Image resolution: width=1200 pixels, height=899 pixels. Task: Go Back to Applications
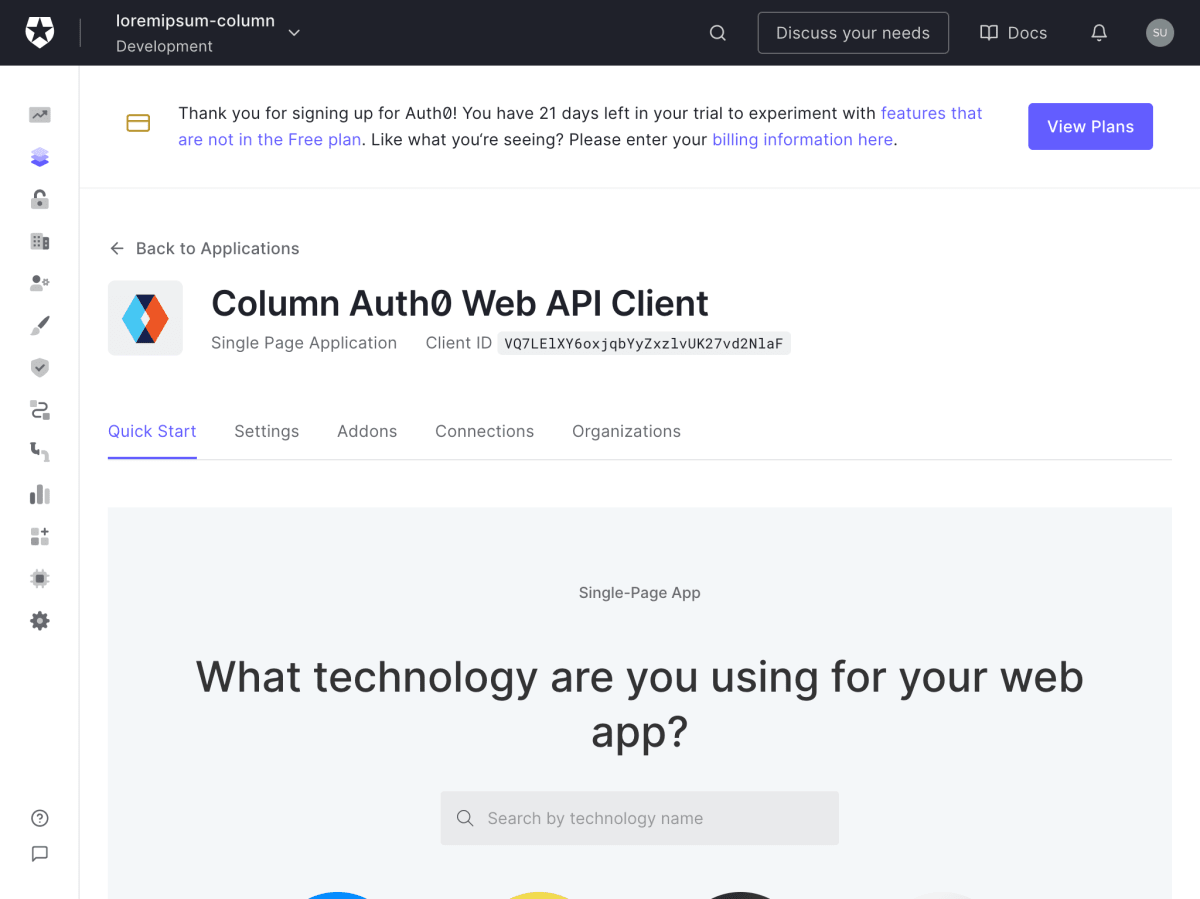[204, 248]
